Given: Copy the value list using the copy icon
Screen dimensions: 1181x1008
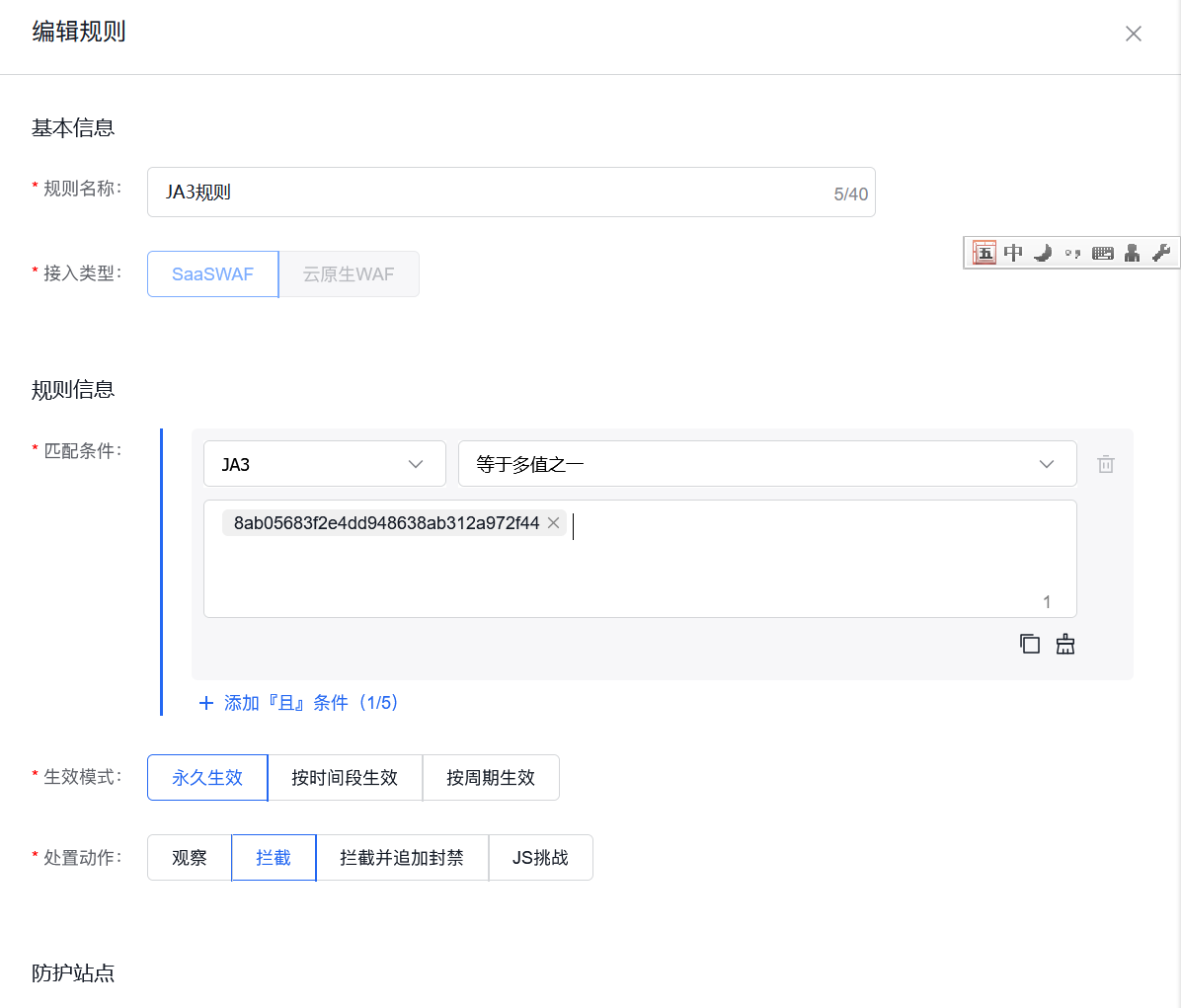Looking at the screenshot, I should [1029, 643].
